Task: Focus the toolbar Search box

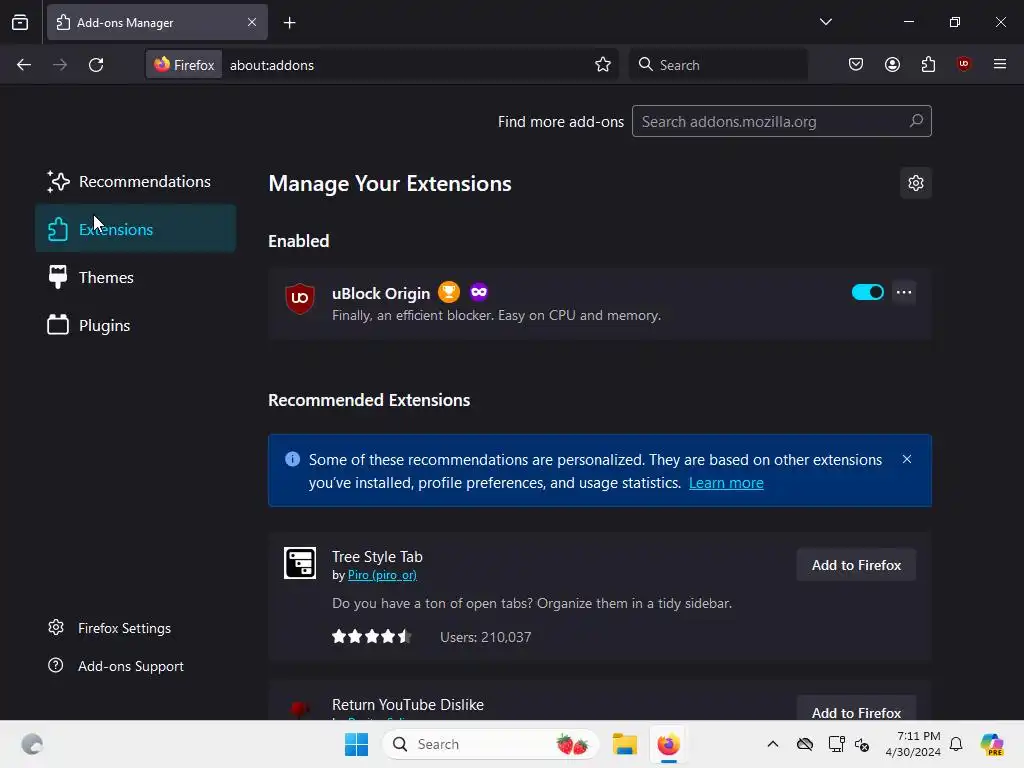Action: 718,65
